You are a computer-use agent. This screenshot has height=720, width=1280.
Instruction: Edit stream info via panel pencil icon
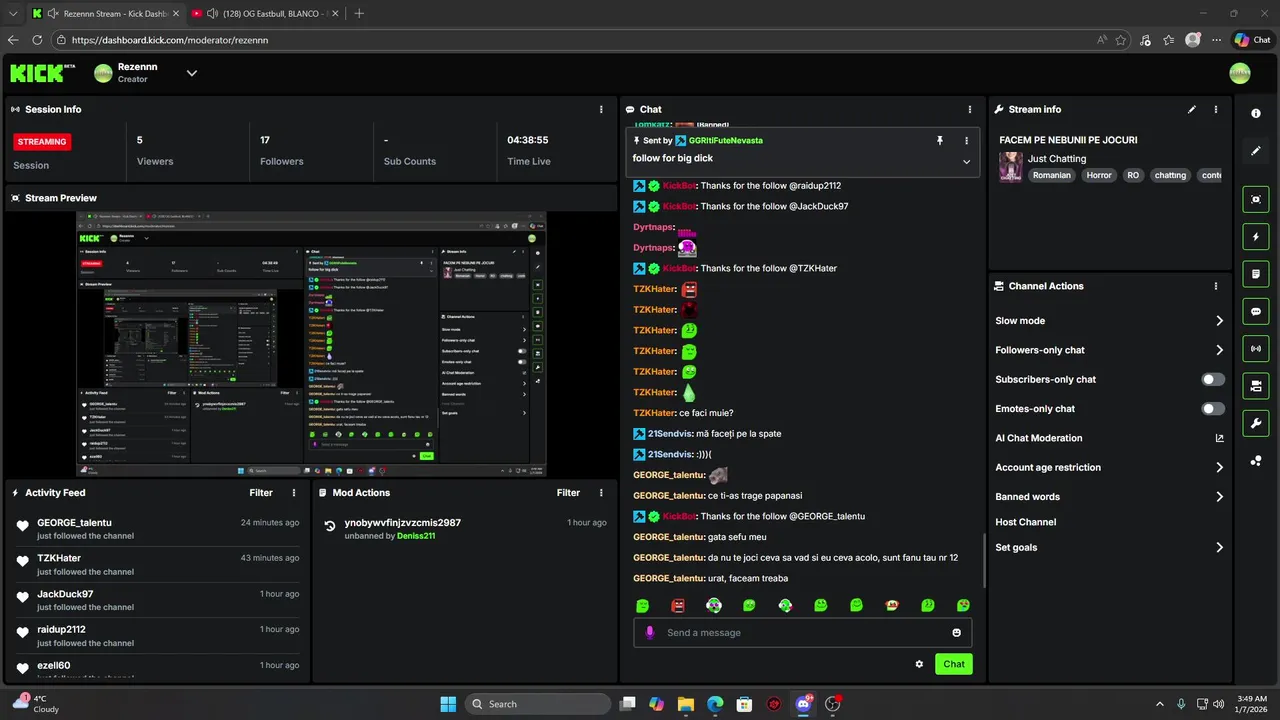(x=1192, y=109)
